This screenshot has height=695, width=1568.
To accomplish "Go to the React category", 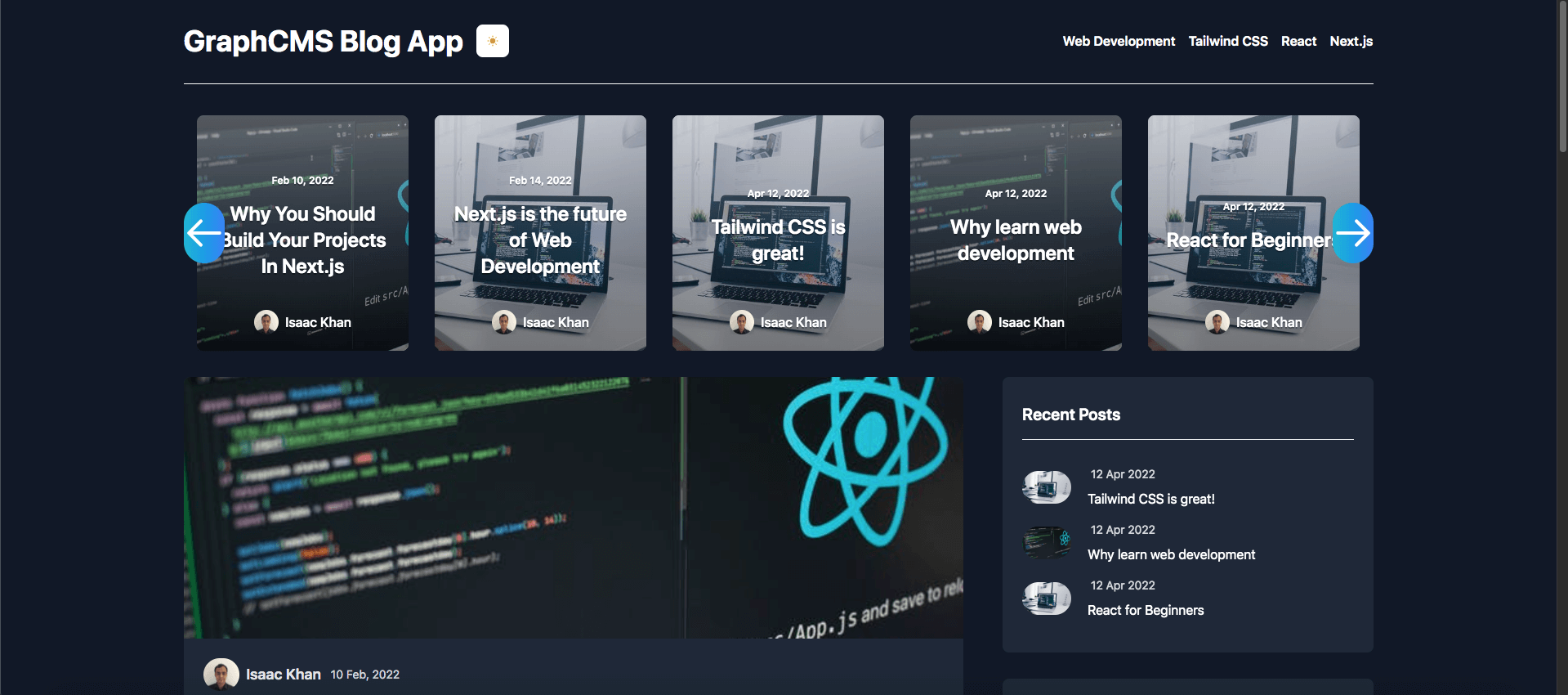I will (x=1298, y=41).
